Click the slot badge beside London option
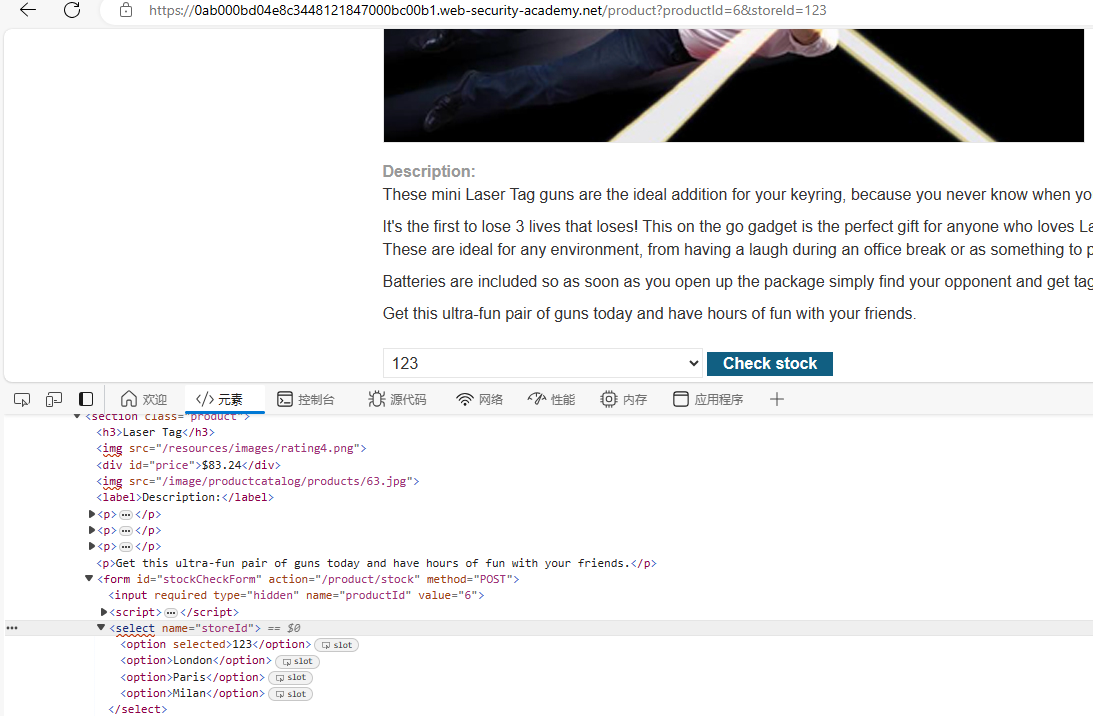Screen dimensions: 1093x716 click(296, 661)
